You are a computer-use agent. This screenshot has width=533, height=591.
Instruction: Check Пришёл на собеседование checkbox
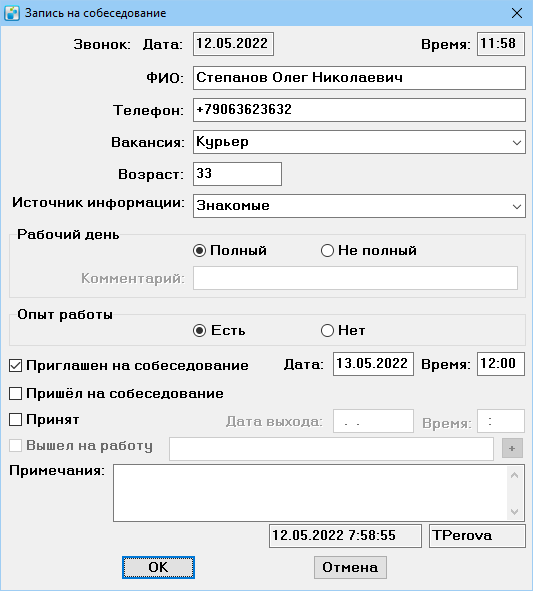point(15,394)
